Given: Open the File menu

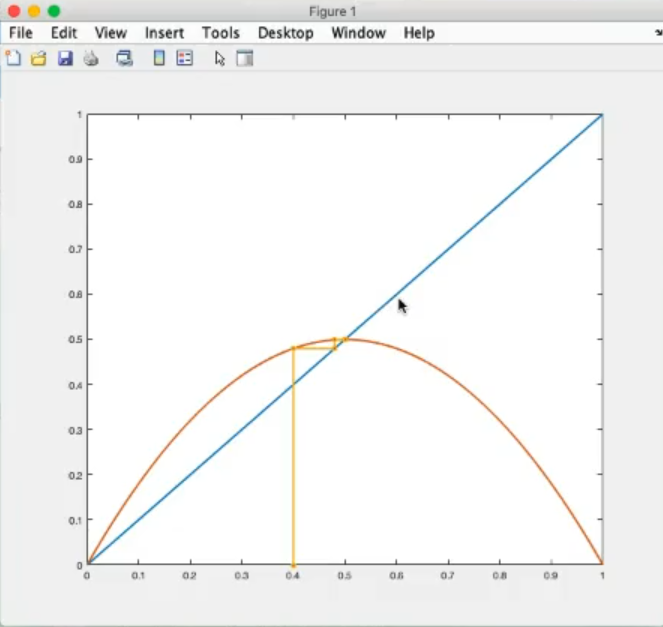Looking at the screenshot, I should coord(21,33).
